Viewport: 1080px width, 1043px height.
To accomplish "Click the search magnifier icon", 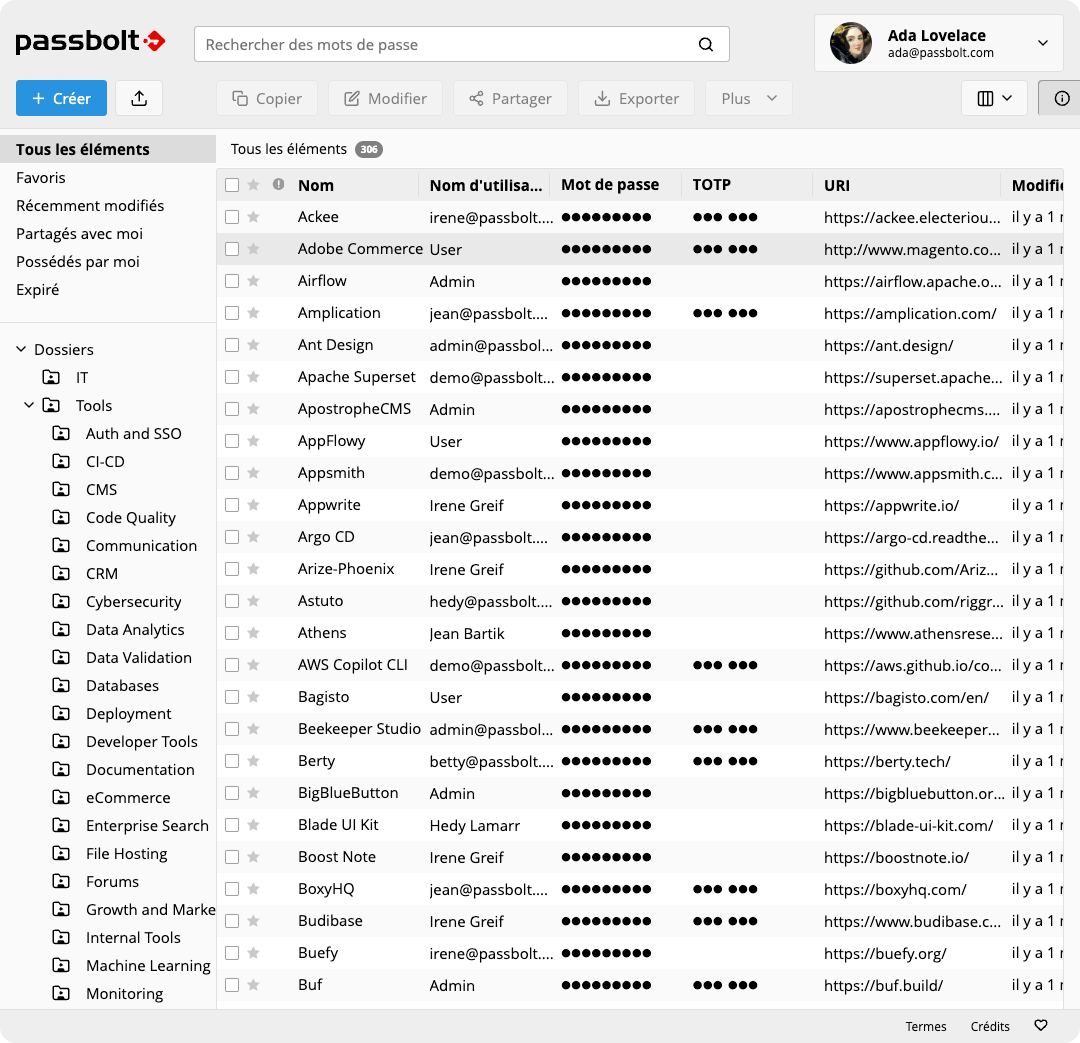I will point(705,45).
